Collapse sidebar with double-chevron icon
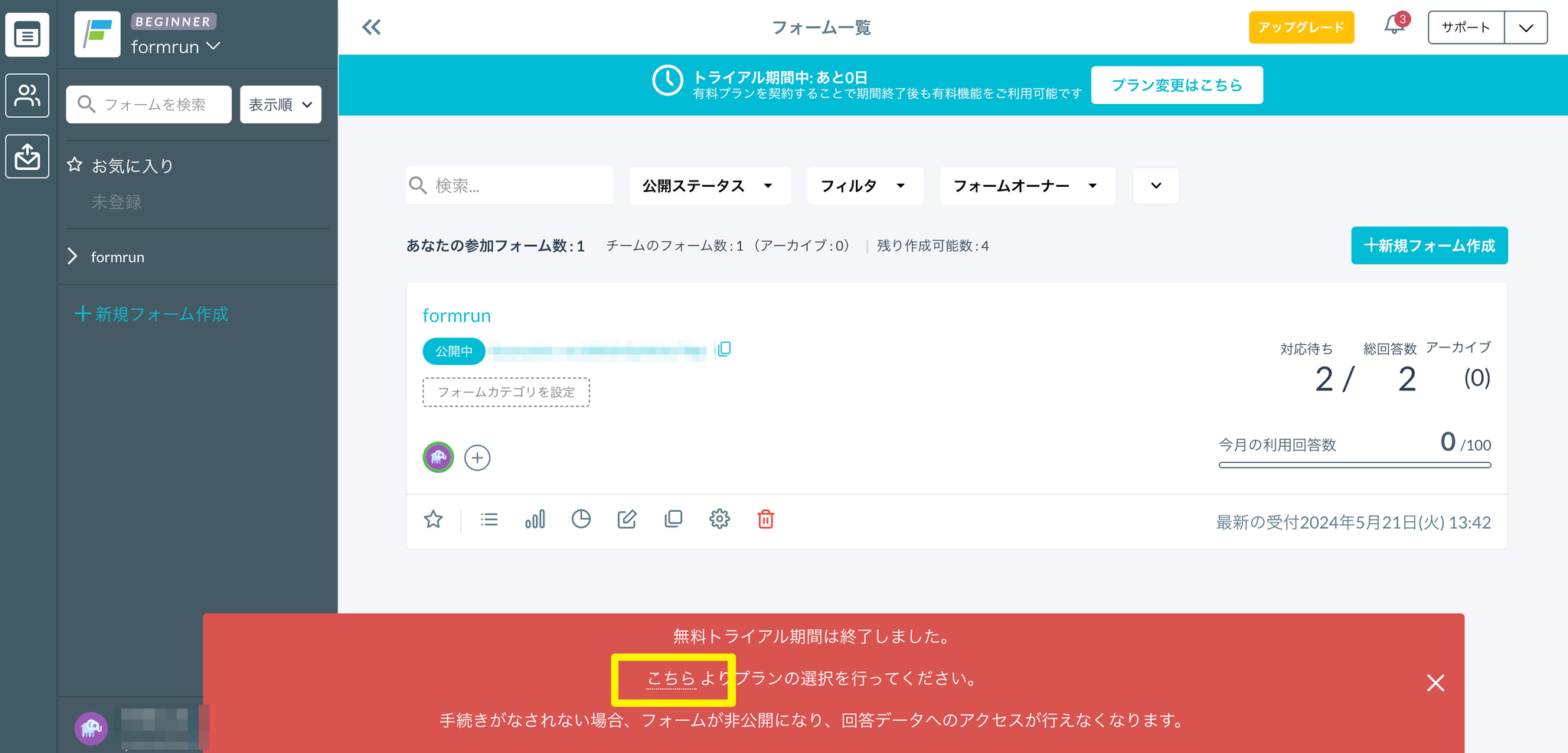 pyautogui.click(x=371, y=28)
